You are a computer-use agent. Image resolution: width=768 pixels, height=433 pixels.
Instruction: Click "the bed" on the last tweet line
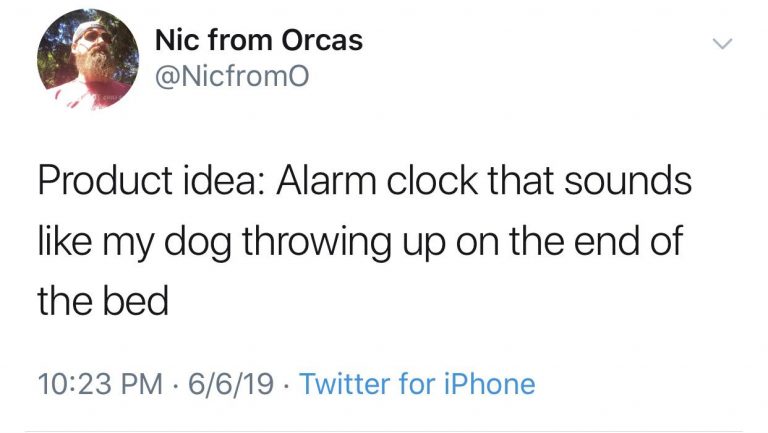pos(103,301)
